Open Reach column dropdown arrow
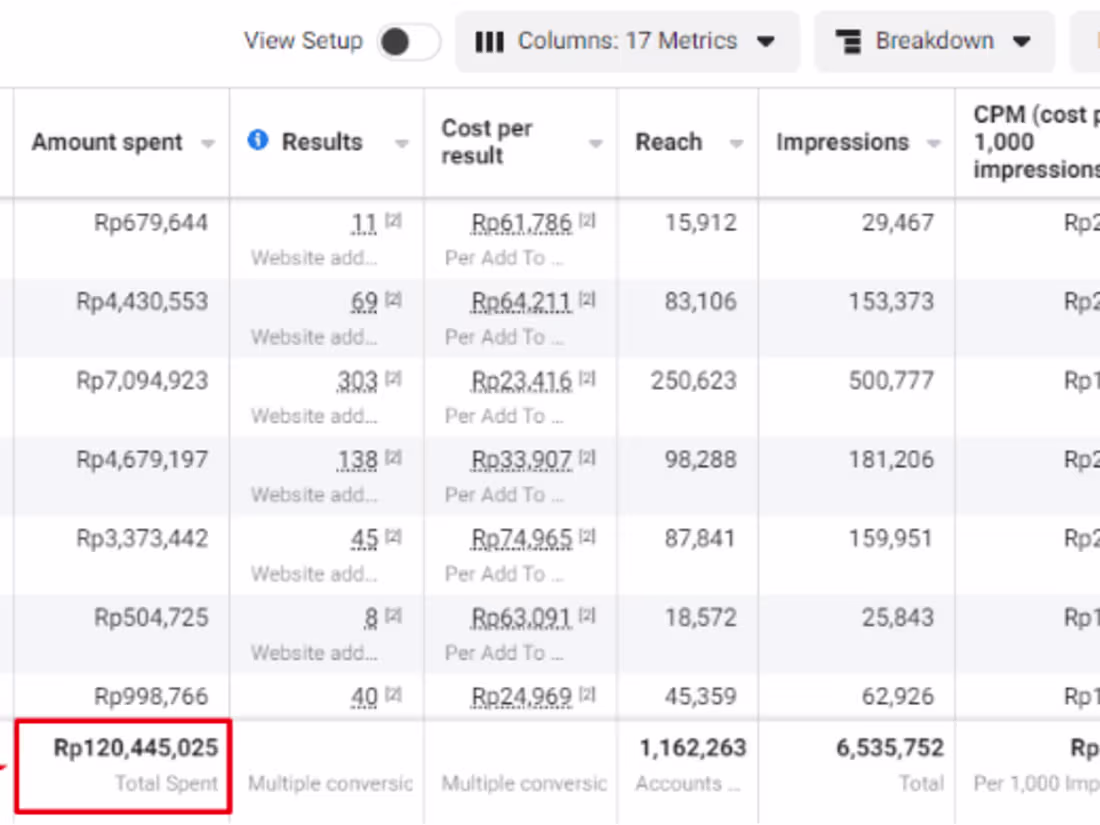The width and height of the screenshot is (1100, 825). (x=736, y=144)
